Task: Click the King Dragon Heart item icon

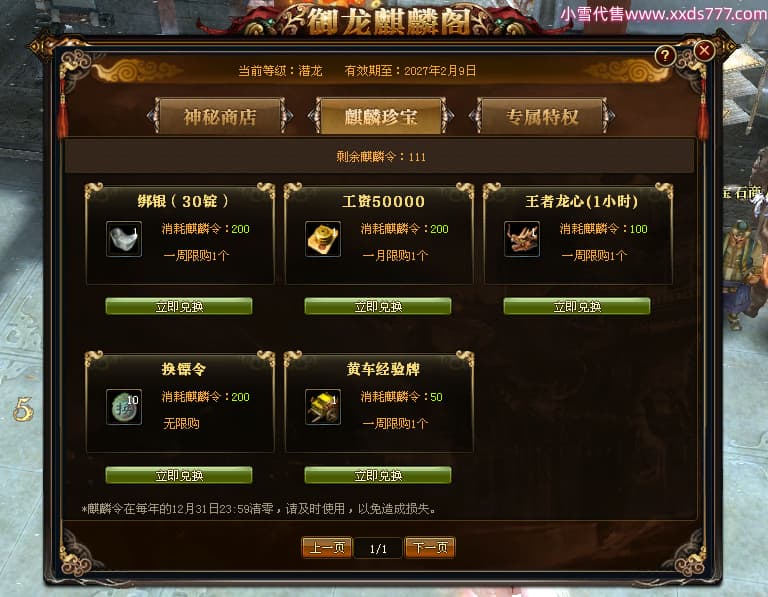Action: pos(522,239)
